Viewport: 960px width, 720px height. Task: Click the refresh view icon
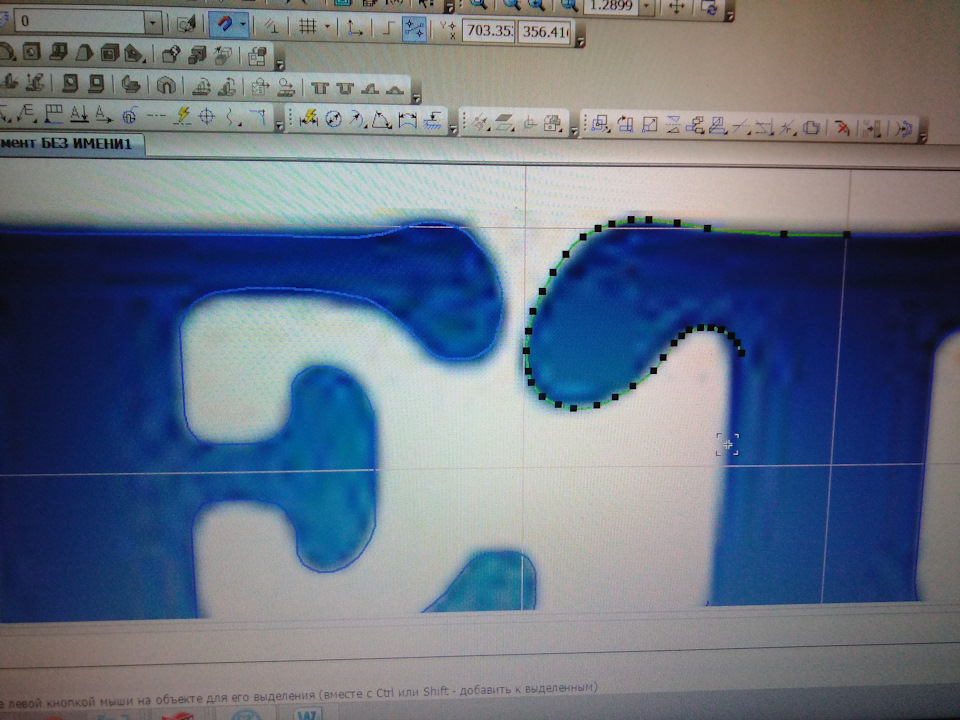pos(710,9)
